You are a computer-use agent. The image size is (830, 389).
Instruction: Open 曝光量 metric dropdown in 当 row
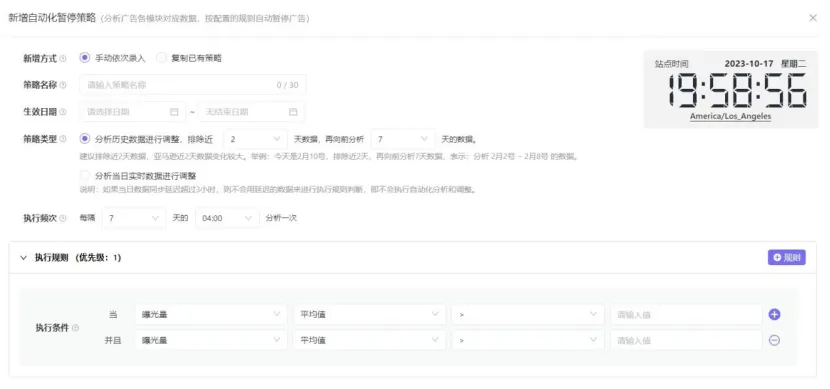click(211, 314)
